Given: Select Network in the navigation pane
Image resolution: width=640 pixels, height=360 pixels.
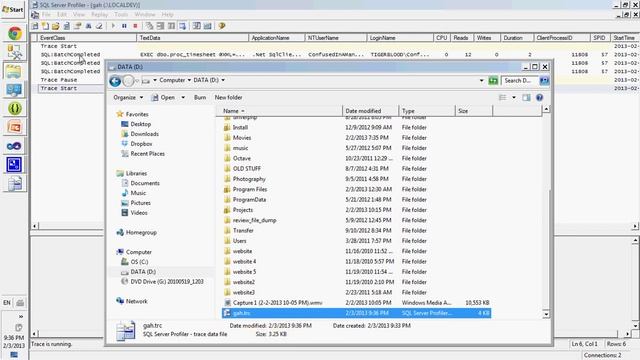Looking at the screenshot, I should [132, 301].
